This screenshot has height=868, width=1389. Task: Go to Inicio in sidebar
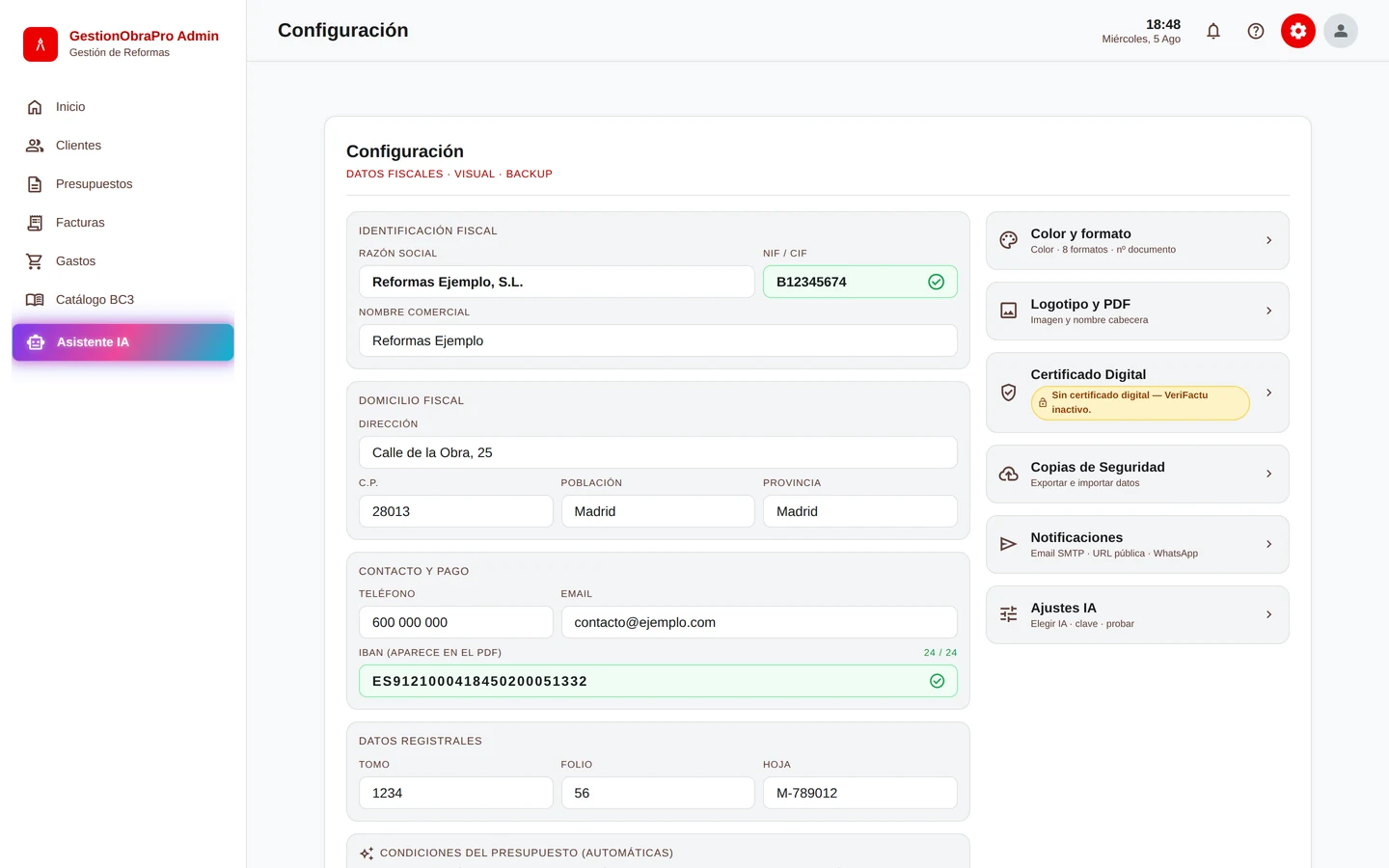[123, 107]
